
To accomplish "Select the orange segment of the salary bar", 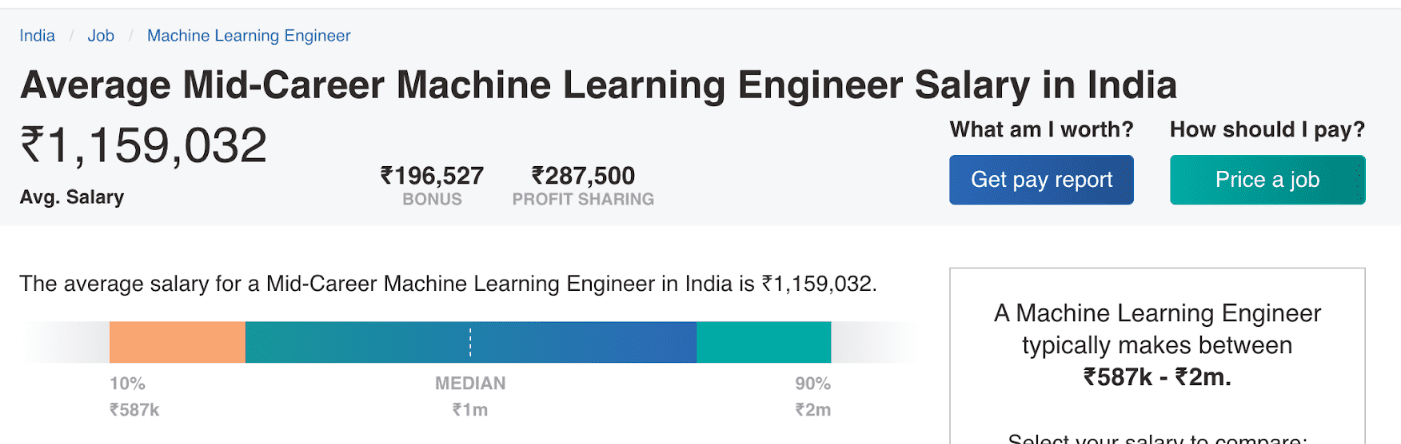I will click(x=177, y=342).
